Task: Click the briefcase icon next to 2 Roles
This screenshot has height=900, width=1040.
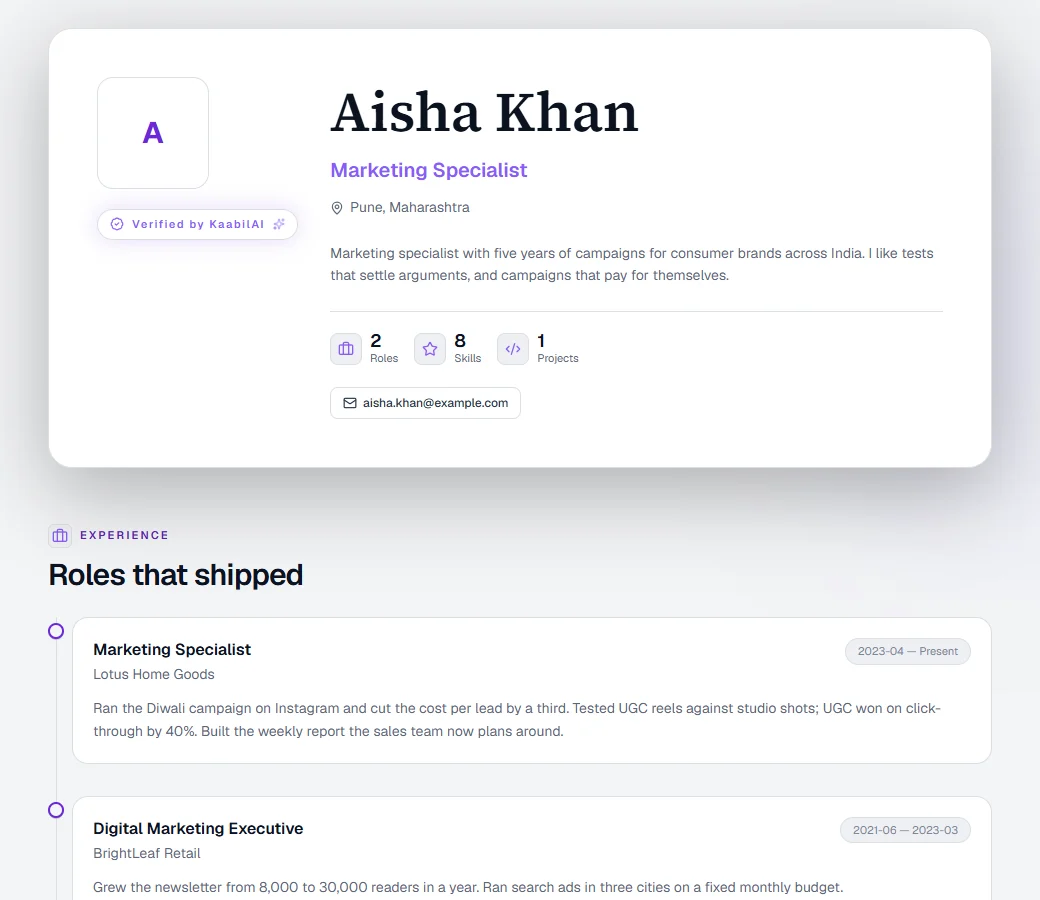Action: 346,349
